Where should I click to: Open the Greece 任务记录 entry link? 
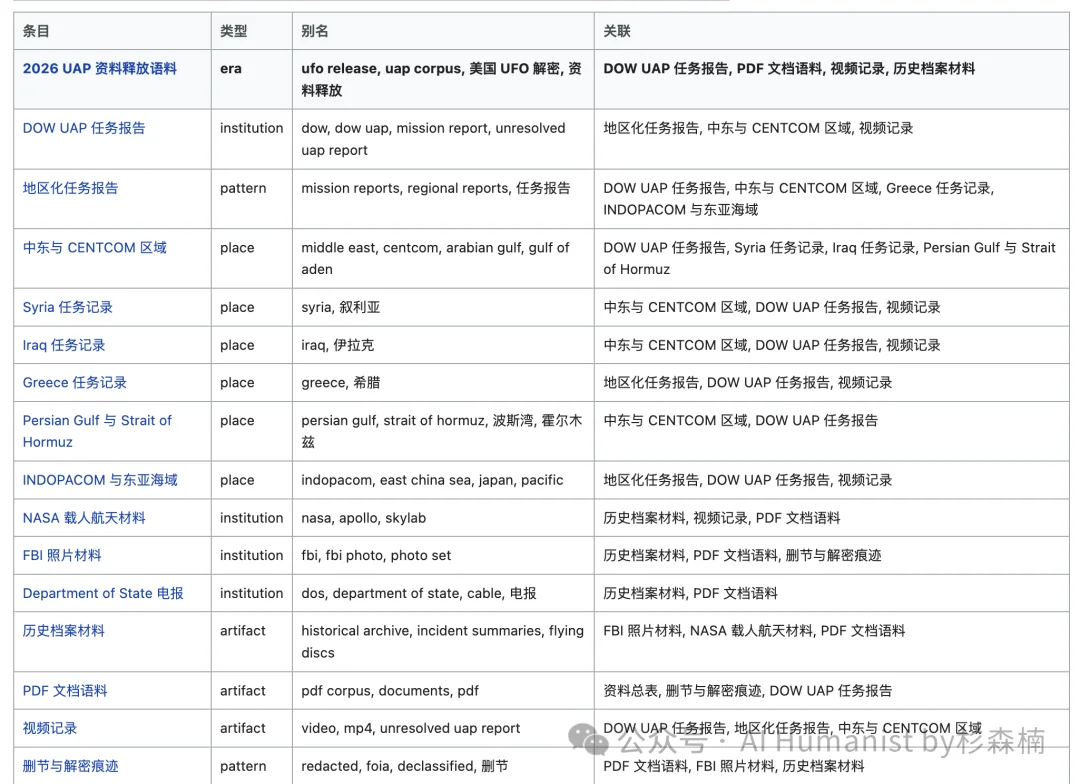74,382
